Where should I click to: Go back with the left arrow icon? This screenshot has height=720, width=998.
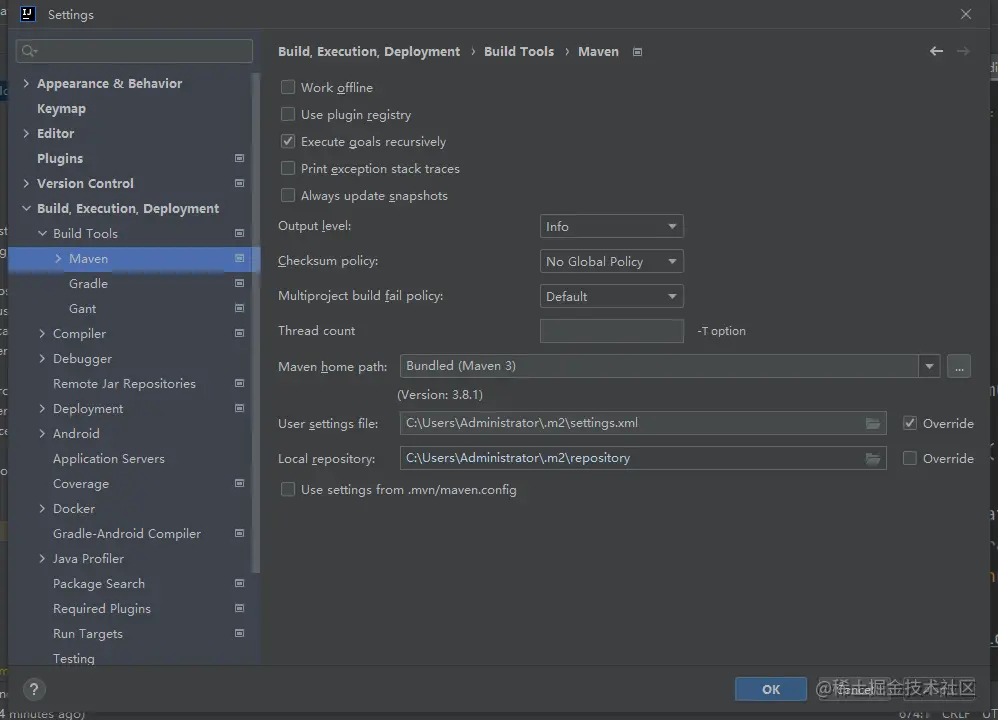(x=936, y=51)
